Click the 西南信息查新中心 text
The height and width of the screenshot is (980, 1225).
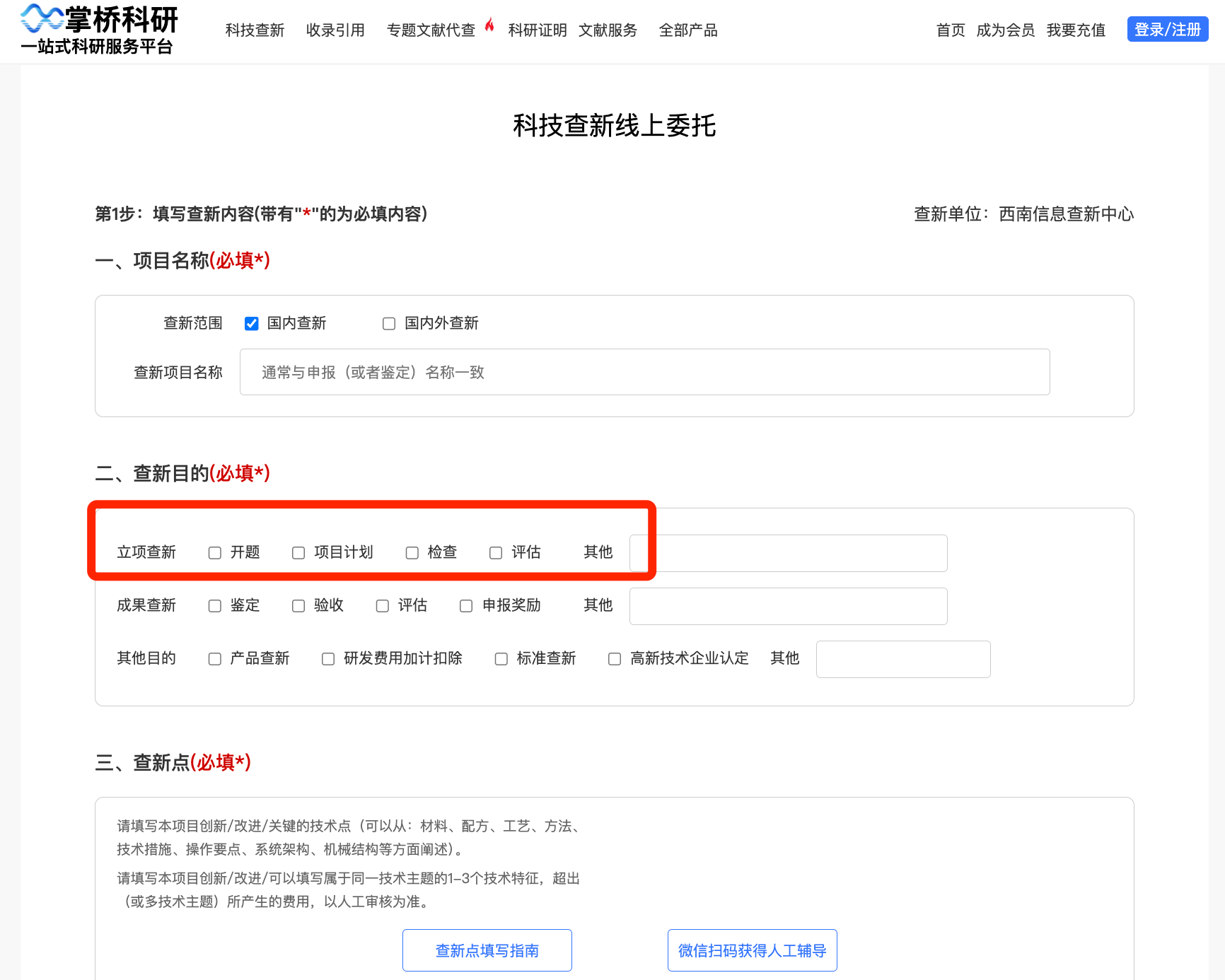1066,214
